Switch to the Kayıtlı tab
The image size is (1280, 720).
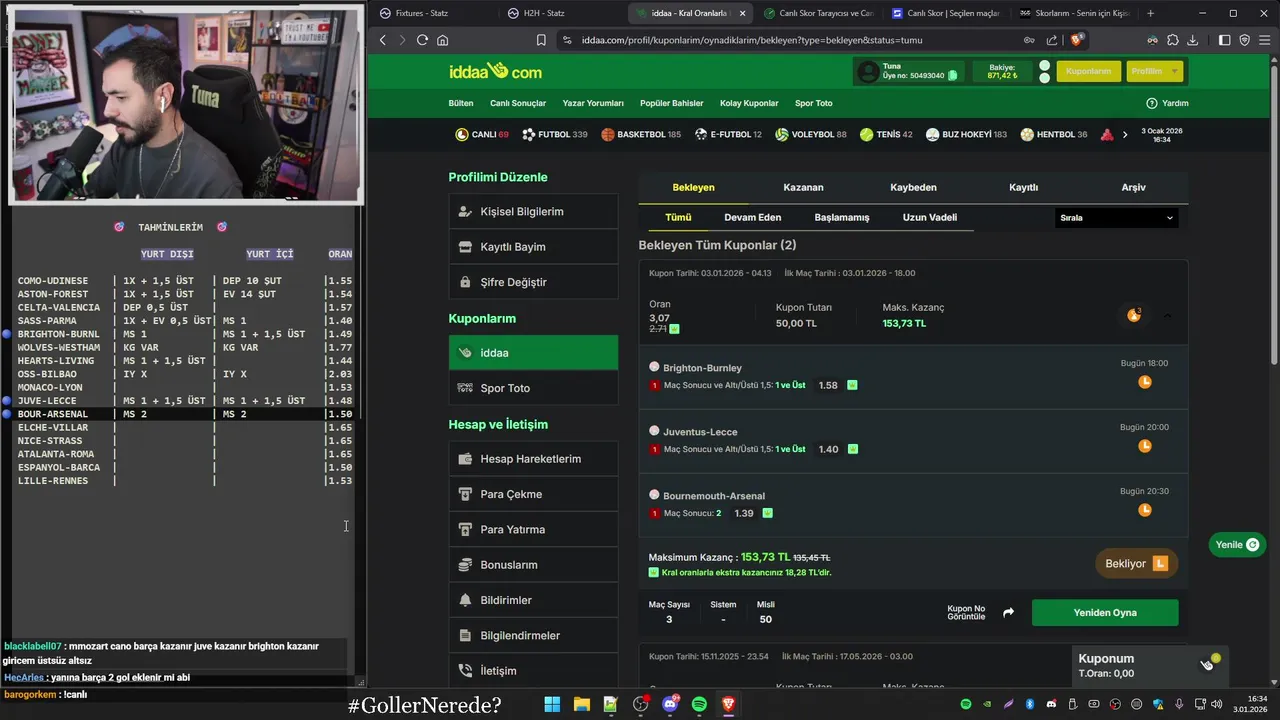[x=1023, y=187]
